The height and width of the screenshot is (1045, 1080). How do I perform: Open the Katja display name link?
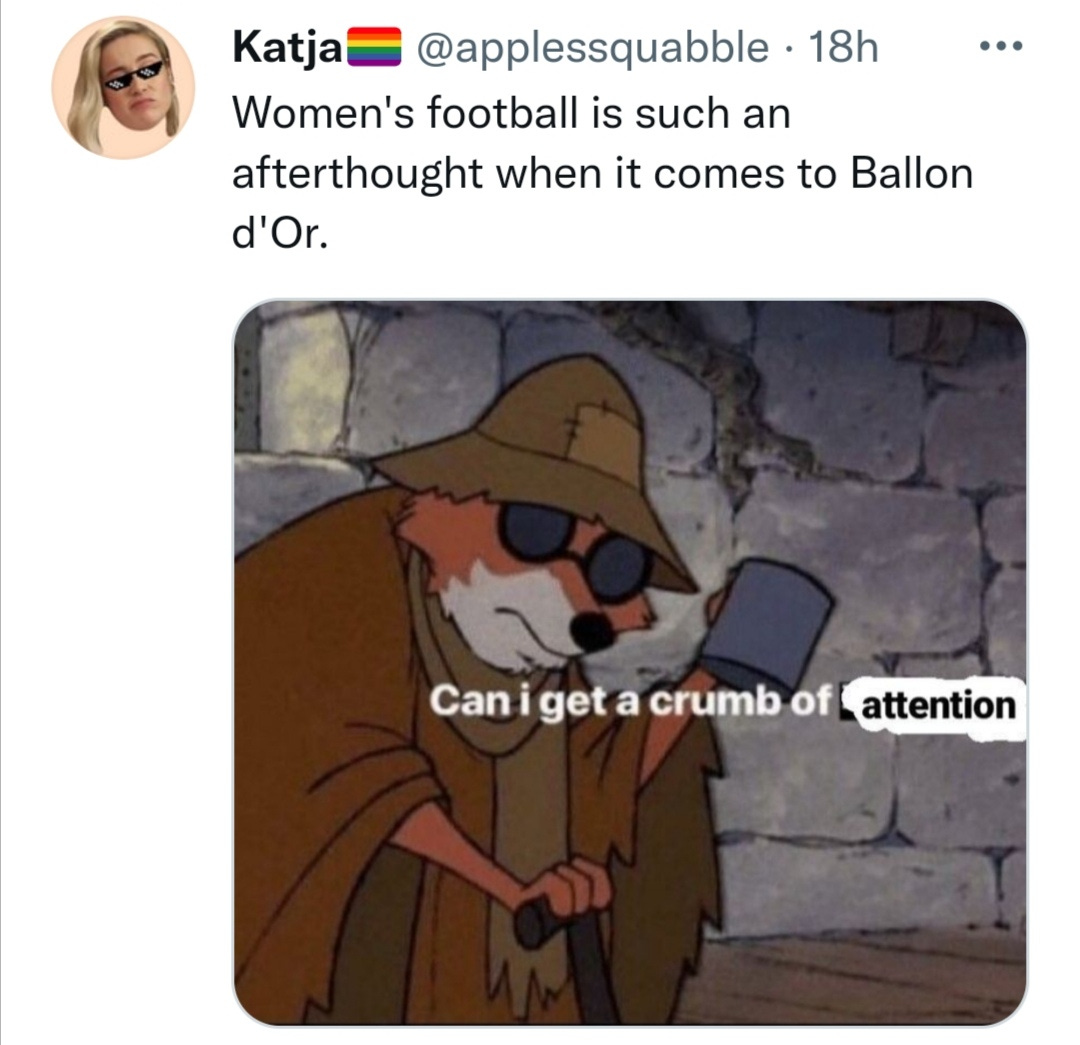pos(287,48)
